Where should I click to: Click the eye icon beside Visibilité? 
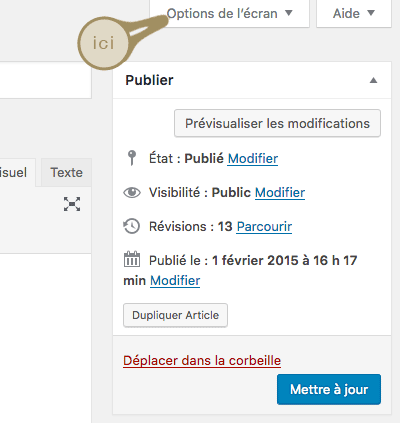[x=132, y=192]
